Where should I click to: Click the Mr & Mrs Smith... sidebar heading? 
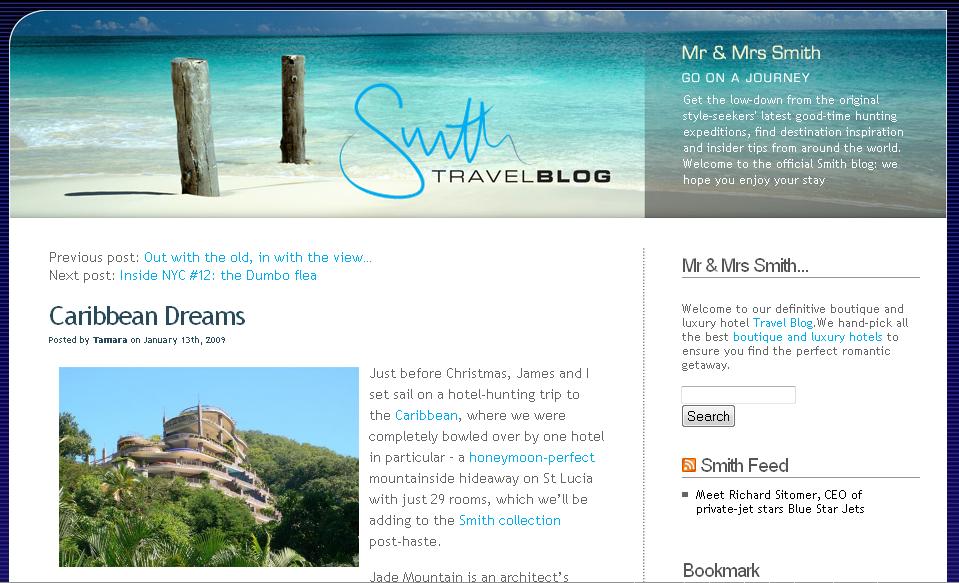(x=745, y=266)
